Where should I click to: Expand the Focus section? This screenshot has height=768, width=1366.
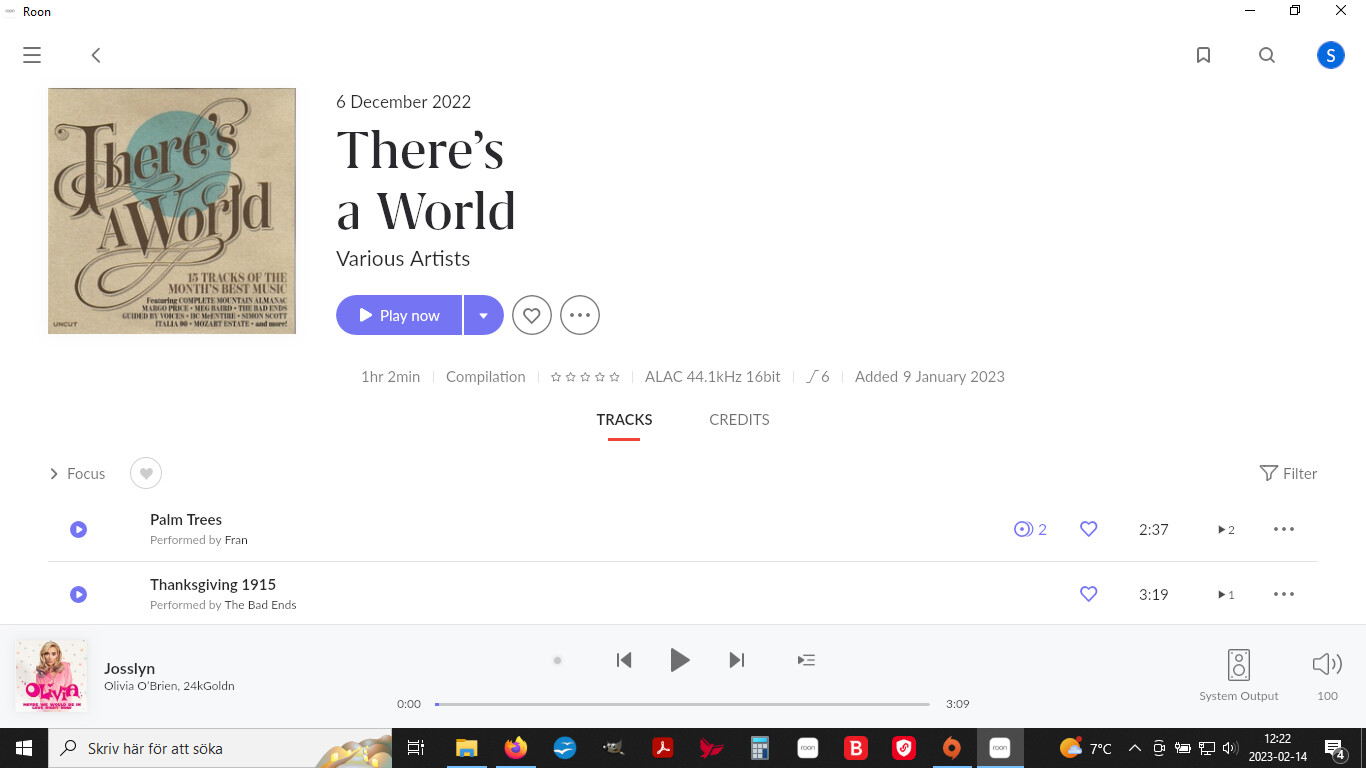[77, 473]
